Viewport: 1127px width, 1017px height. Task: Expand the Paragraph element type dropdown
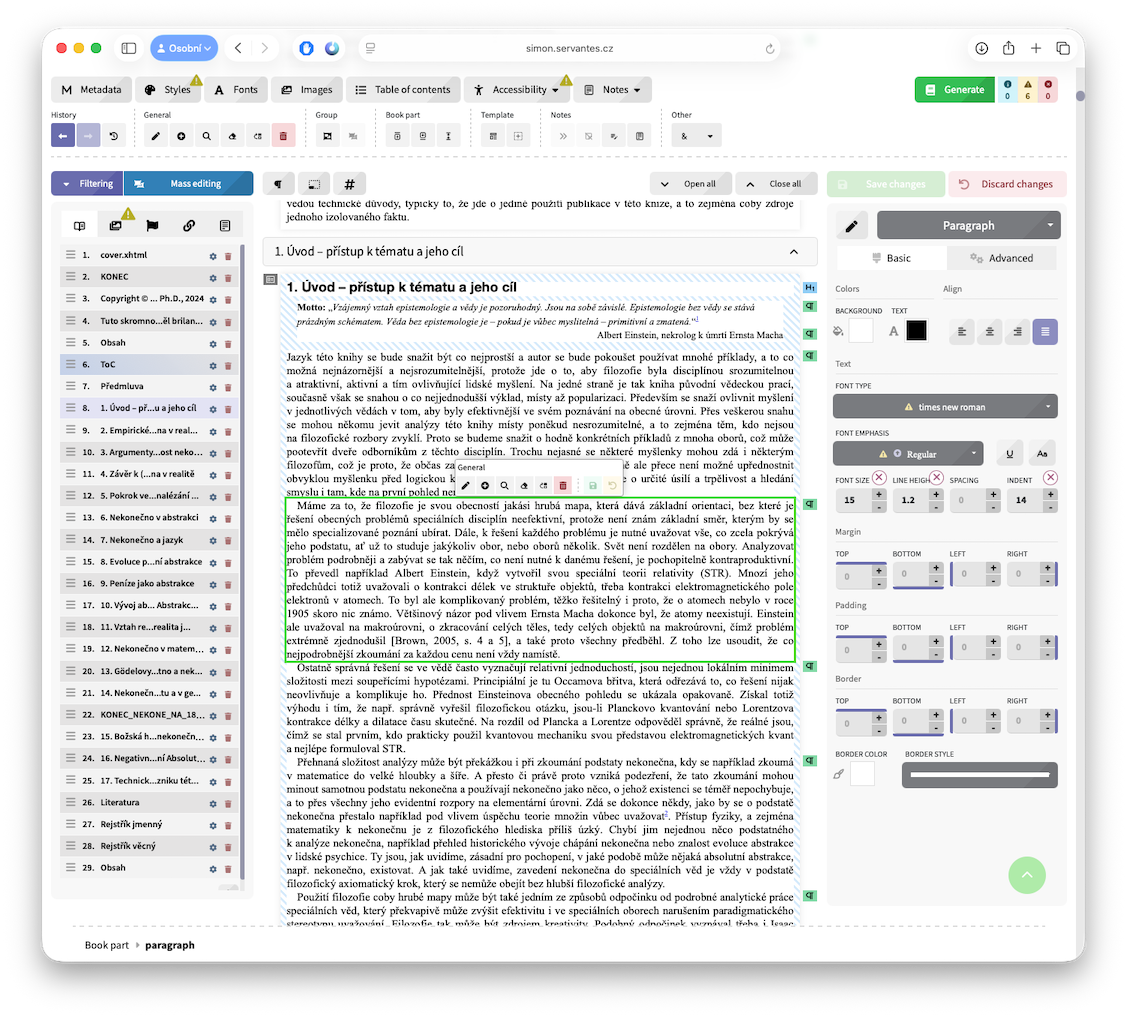(967, 226)
